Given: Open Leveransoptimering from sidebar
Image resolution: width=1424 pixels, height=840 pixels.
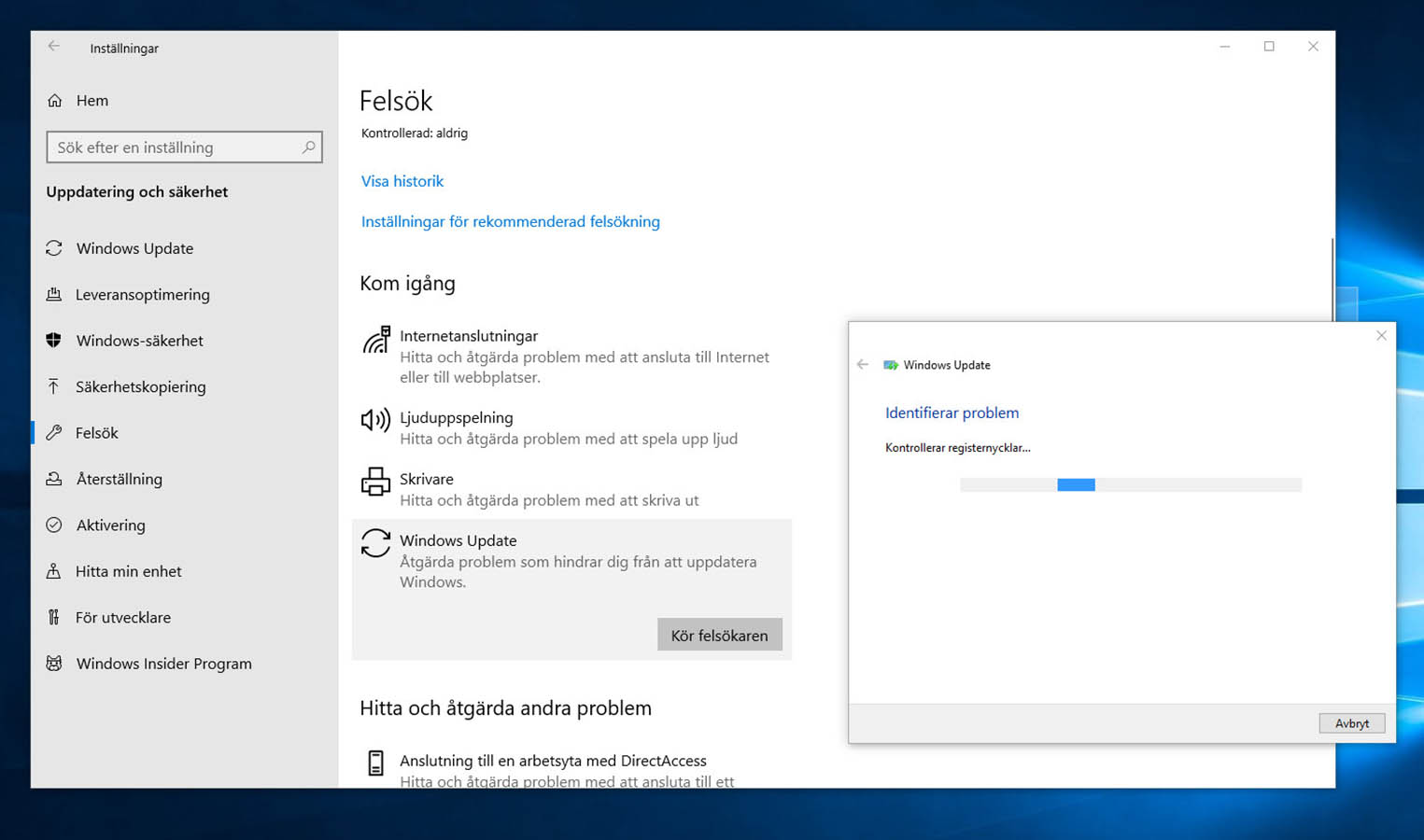Looking at the screenshot, I should pyautogui.click(x=56, y=294).
